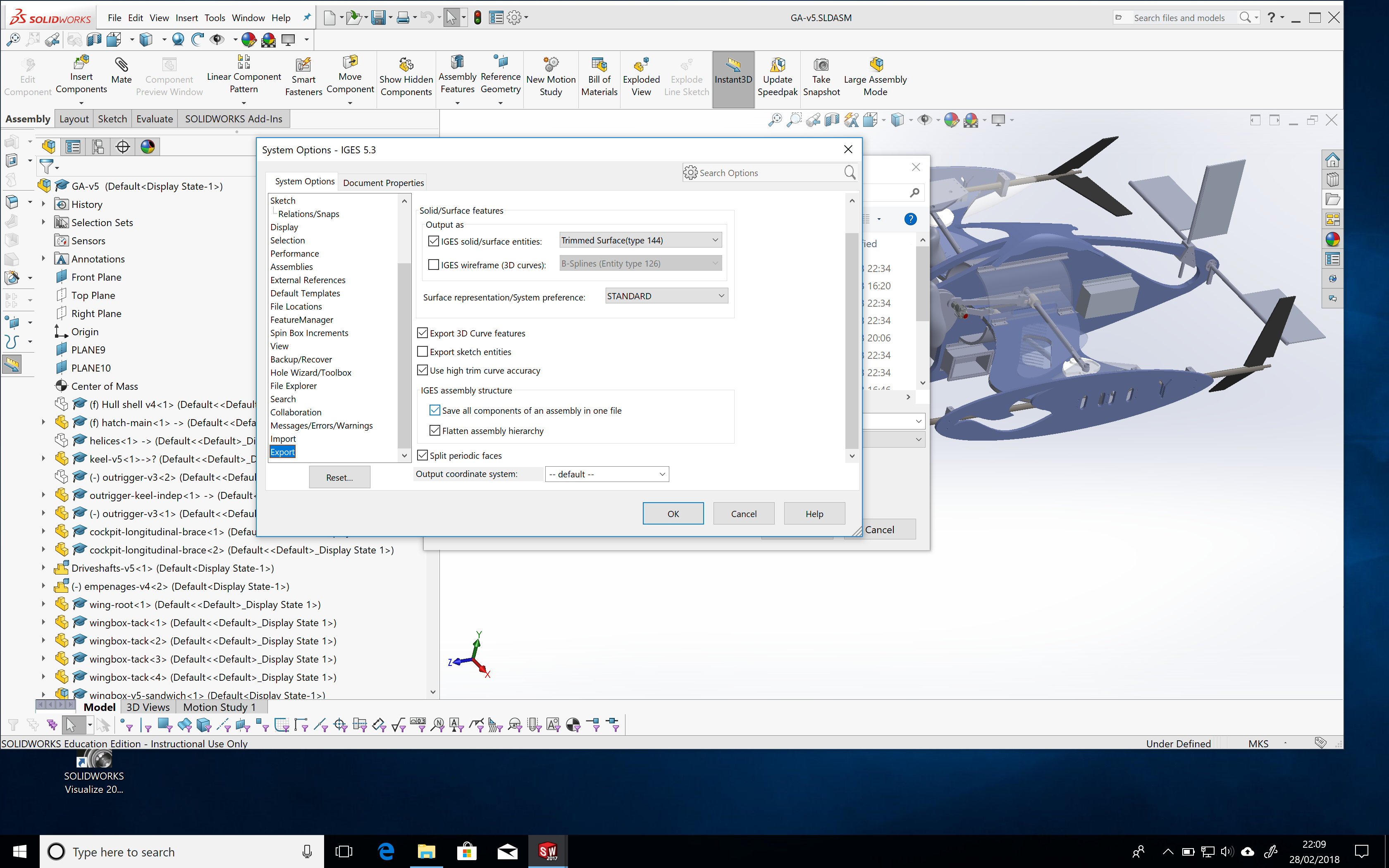Open SOLIDWORKS from the Windows taskbar
1389x868 pixels.
pyautogui.click(x=547, y=851)
